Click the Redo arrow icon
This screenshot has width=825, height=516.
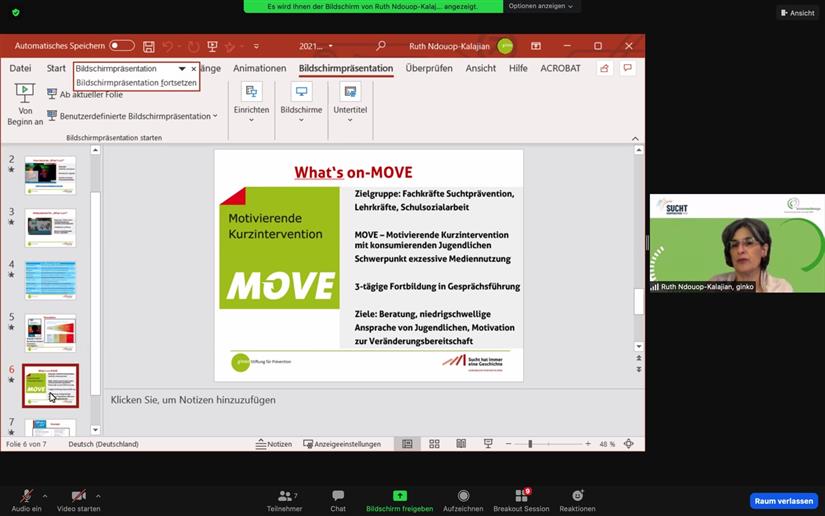click(x=193, y=46)
